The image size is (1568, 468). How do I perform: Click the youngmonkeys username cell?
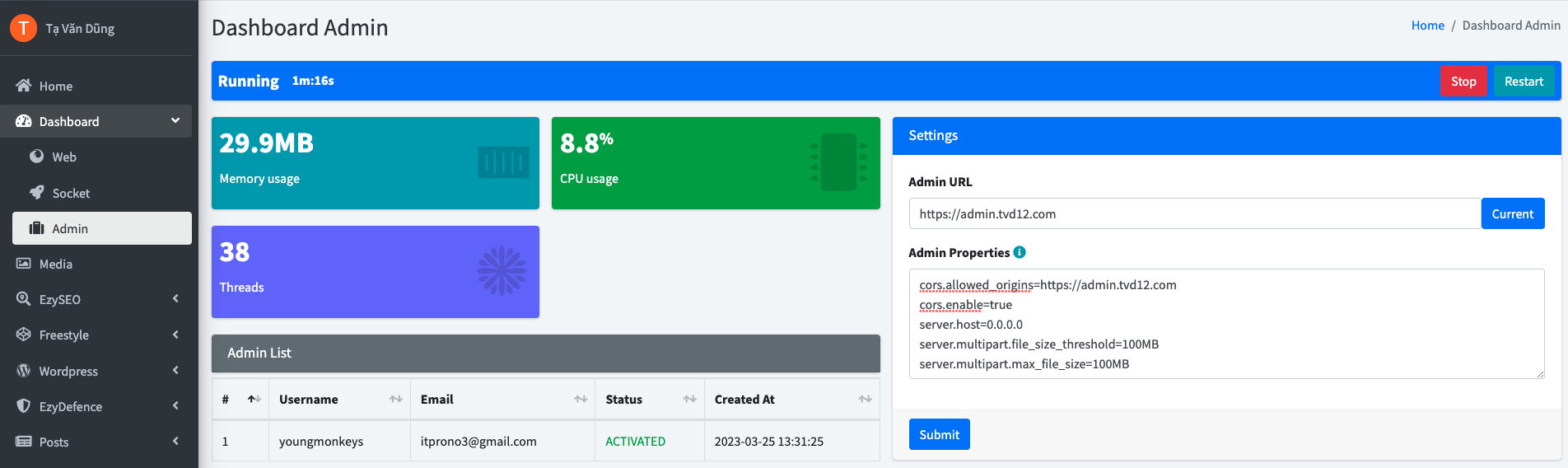[x=339, y=442]
